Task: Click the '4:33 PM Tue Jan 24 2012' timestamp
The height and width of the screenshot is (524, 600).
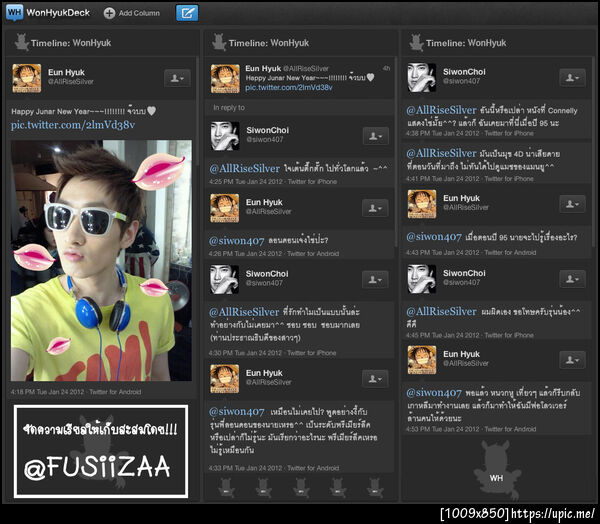Action: point(245,468)
